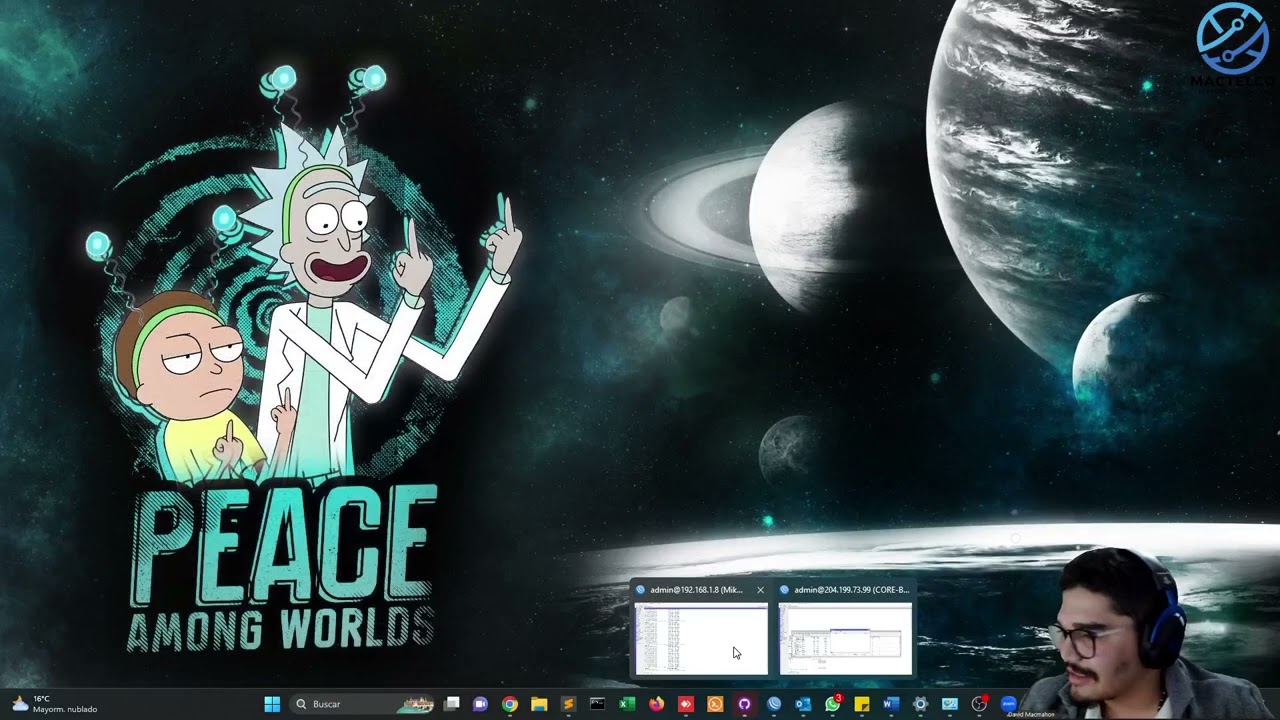Open the orange terminal-style taskbar icon
This screenshot has height=720, width=1280.
[715, 704]
